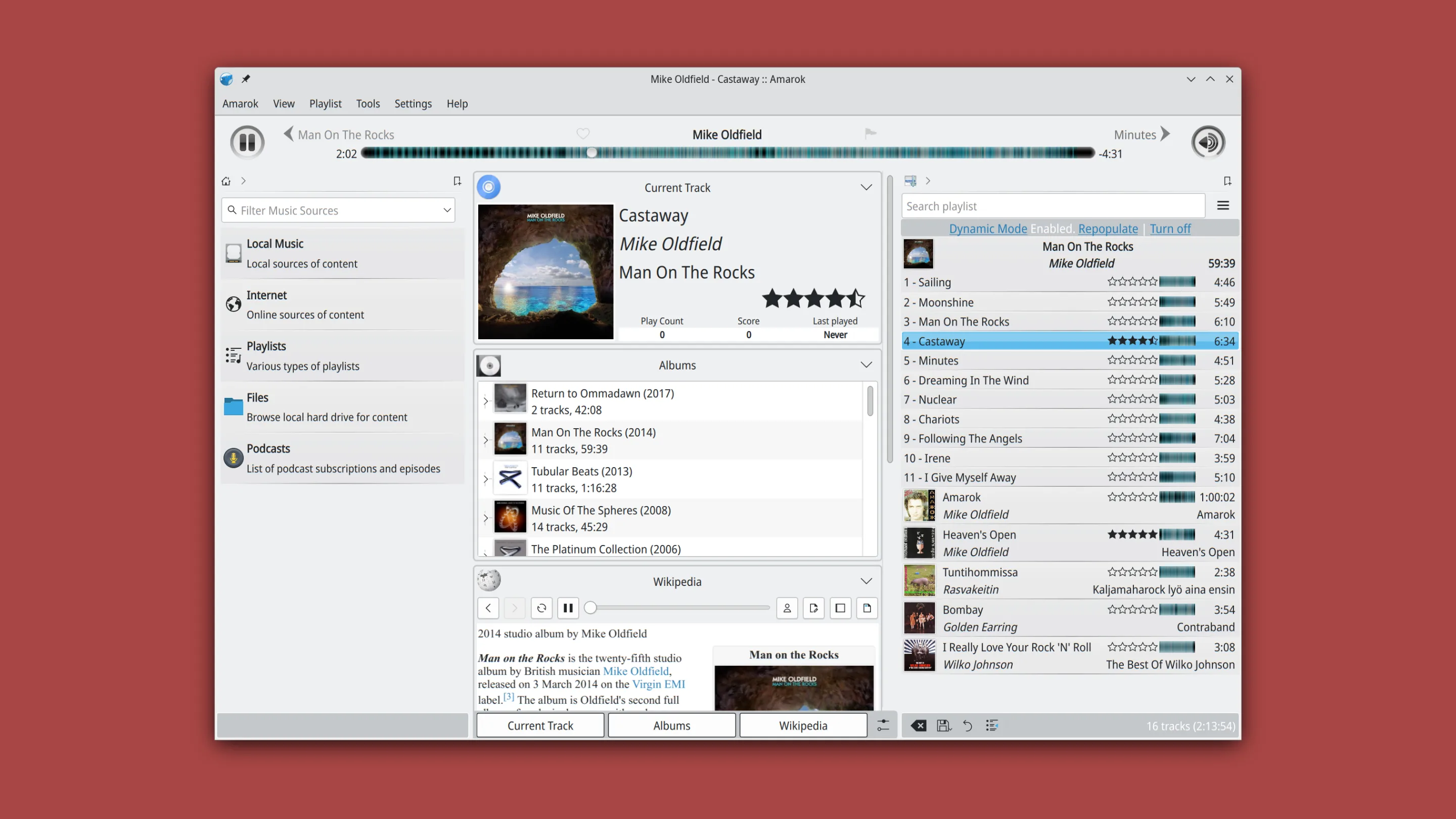Open the edit queue icon
This screenshot has height=819, width=1456.
coord(992,725)
